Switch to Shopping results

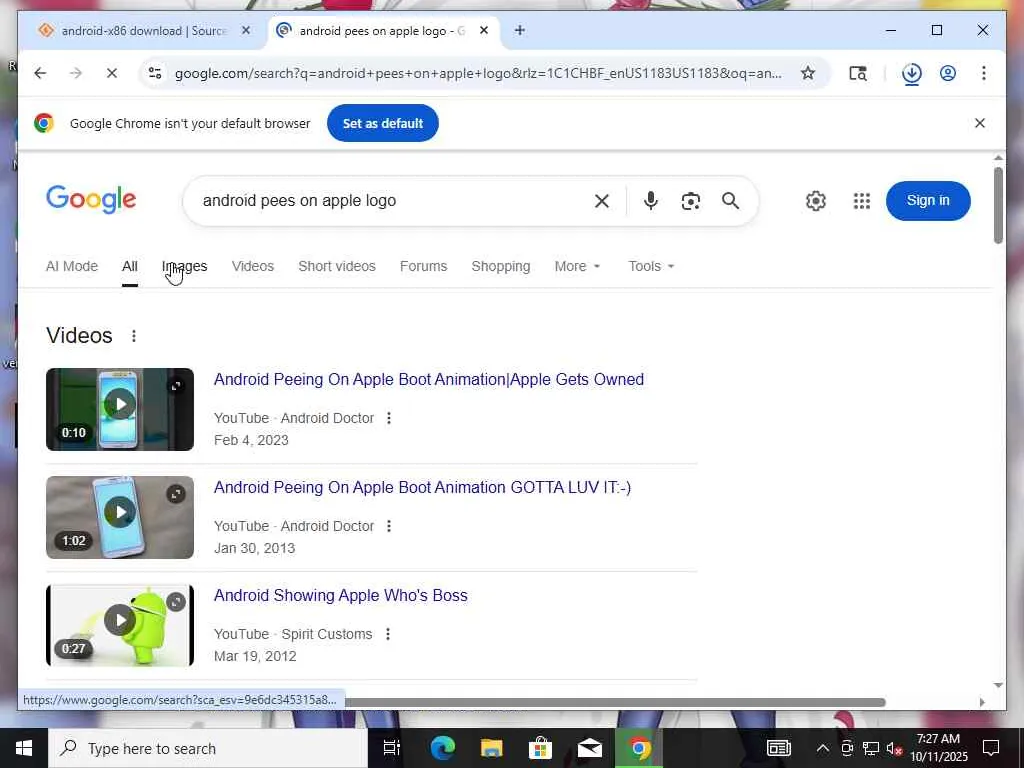(x=501, y=266)
